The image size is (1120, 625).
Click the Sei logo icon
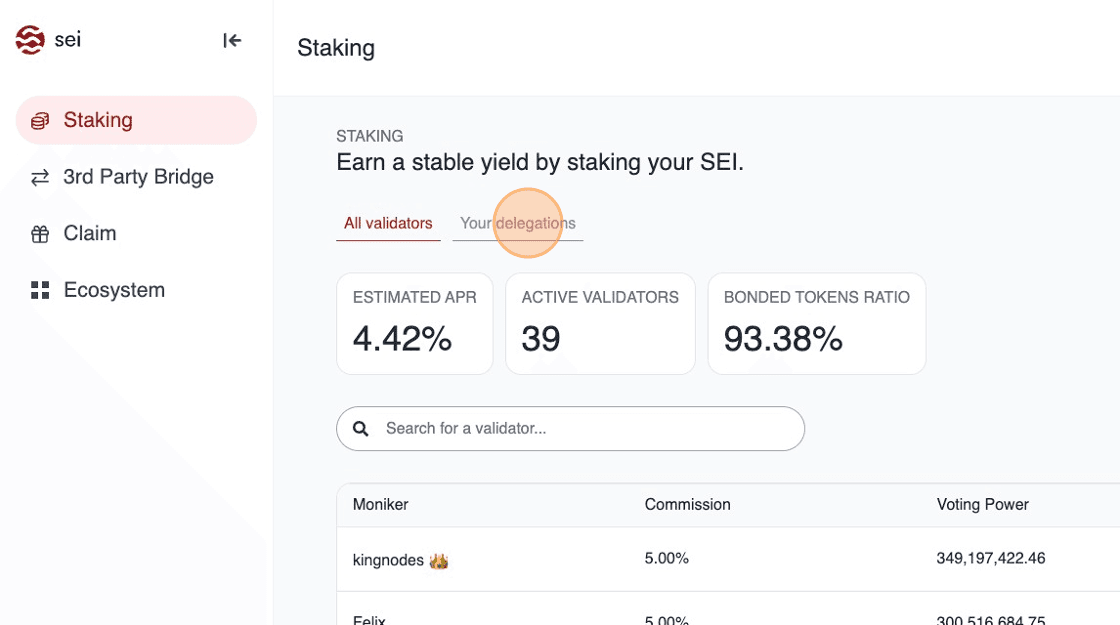30,40
